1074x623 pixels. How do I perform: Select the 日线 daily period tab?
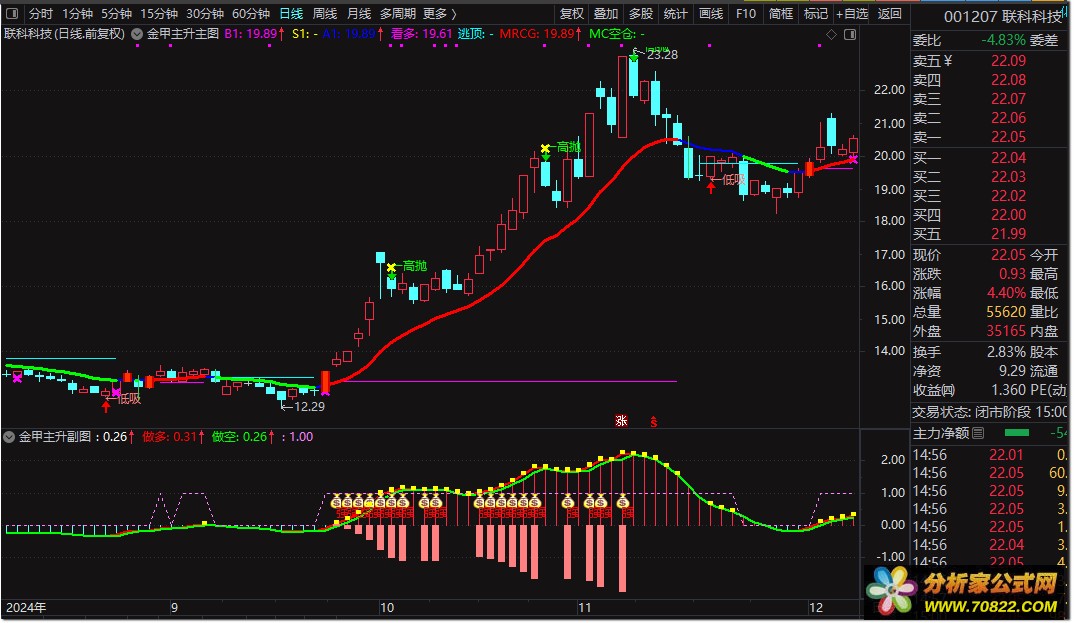291,13
